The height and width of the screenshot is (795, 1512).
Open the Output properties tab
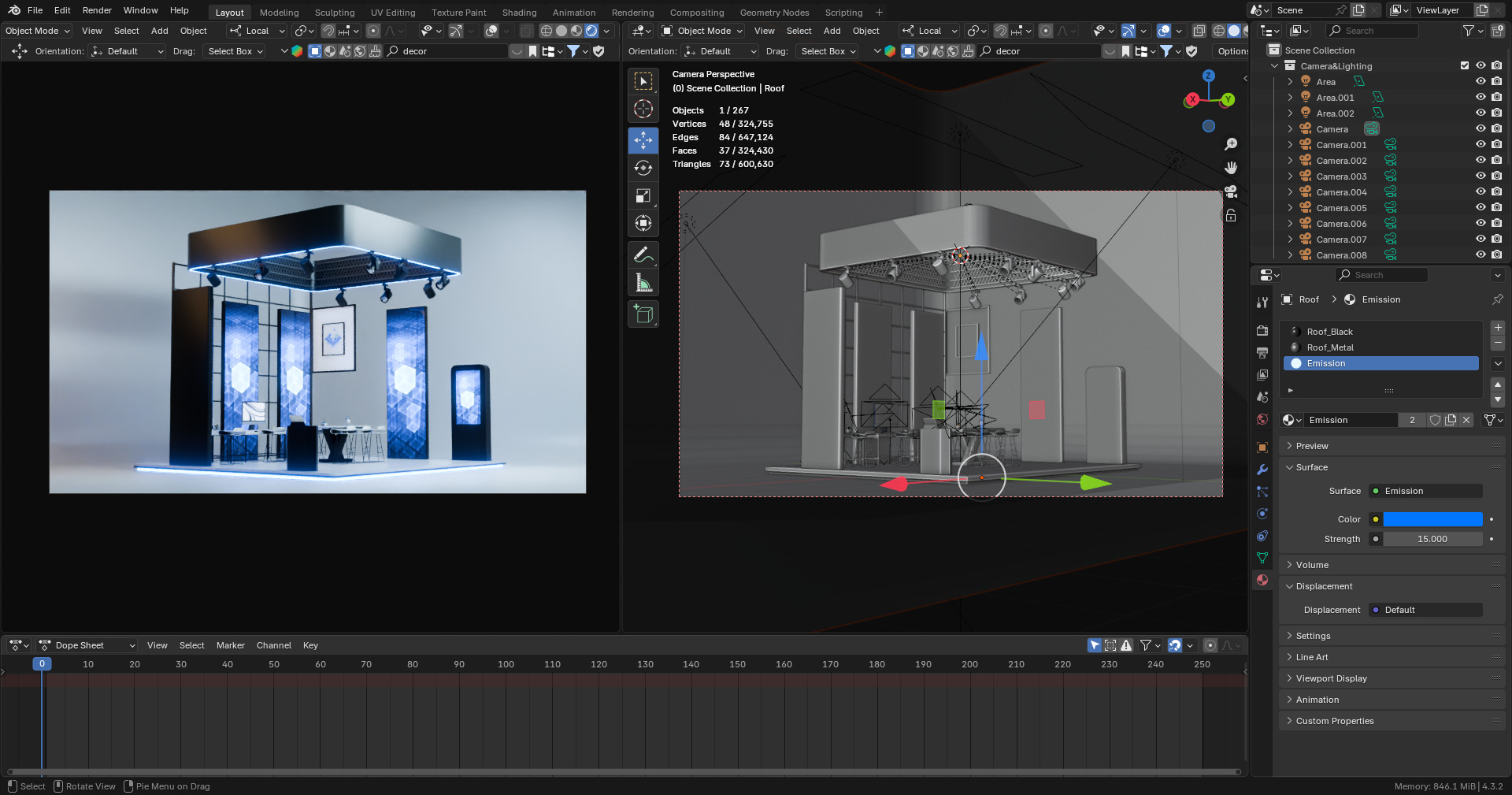(1262, 353)
